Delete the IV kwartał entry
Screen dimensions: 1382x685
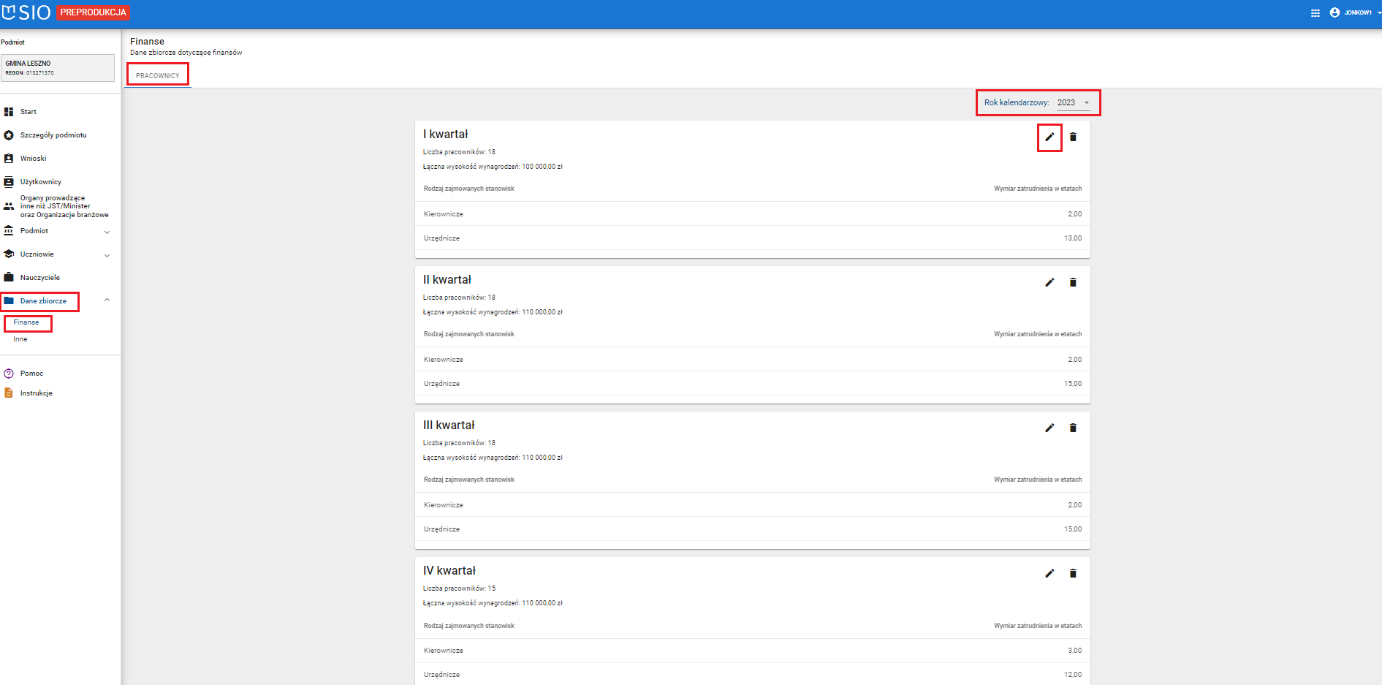tap(1073, 573)
